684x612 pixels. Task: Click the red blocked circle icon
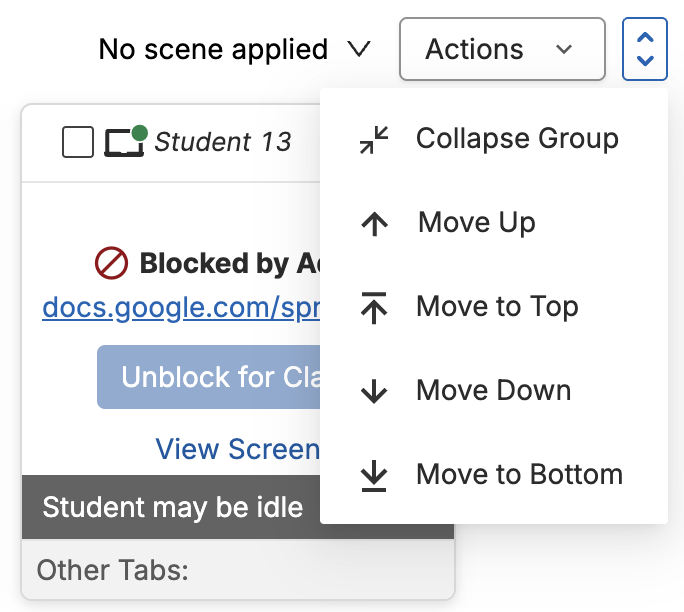click(112, 263)
